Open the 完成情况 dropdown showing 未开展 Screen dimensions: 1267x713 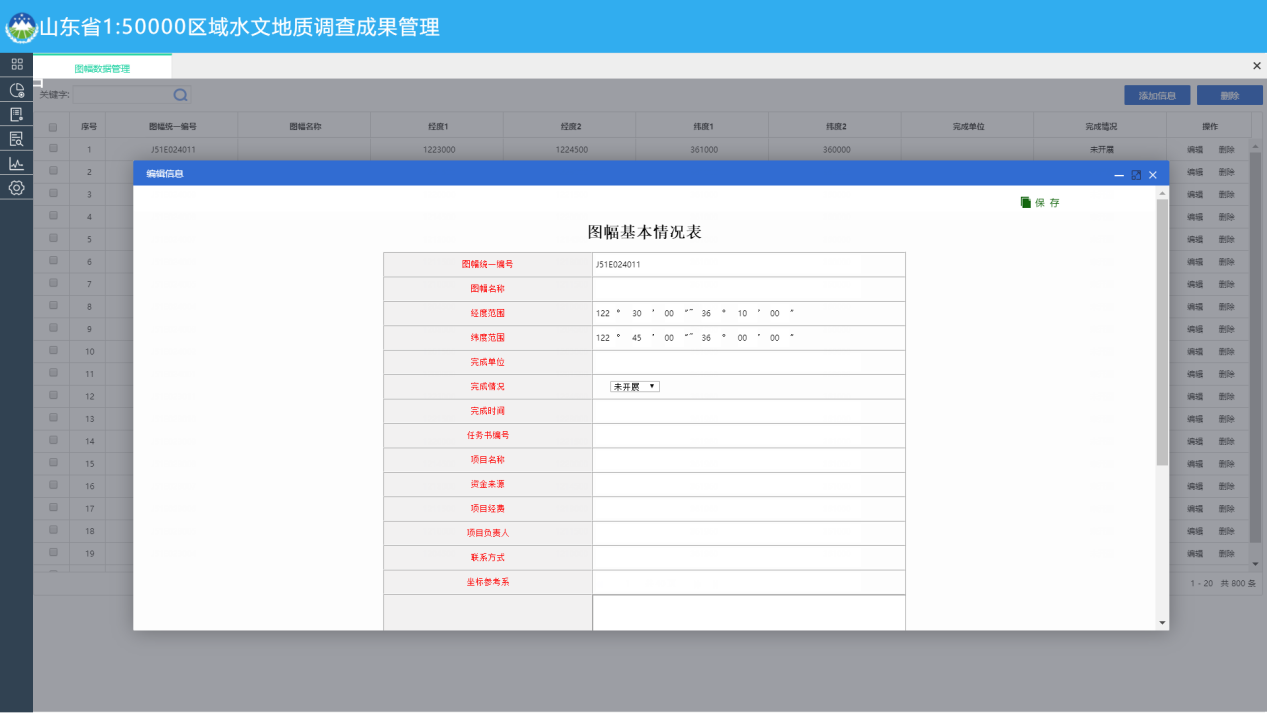click(x=634, y=386)
